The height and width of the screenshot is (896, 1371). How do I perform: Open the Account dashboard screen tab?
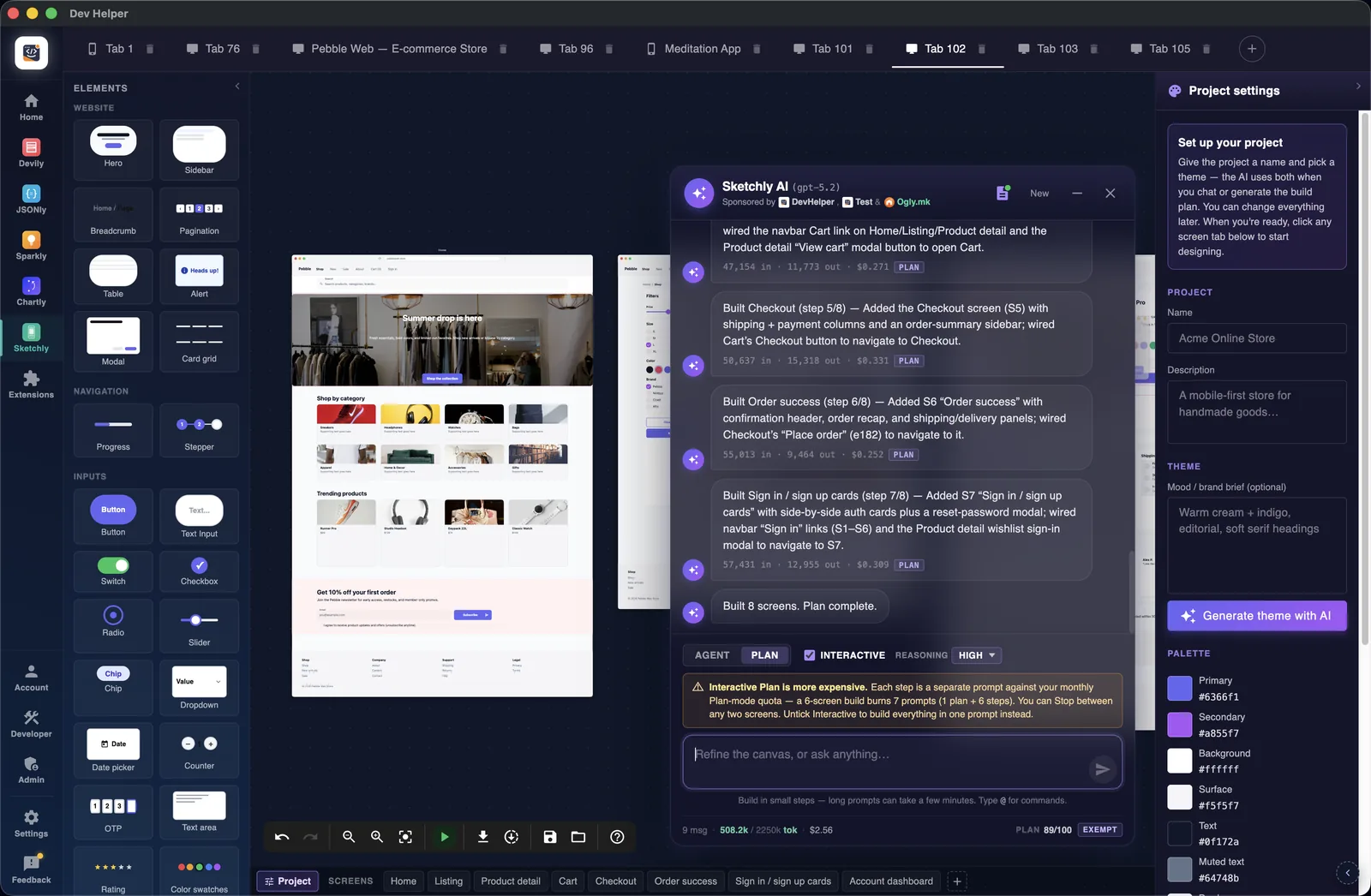891,881
